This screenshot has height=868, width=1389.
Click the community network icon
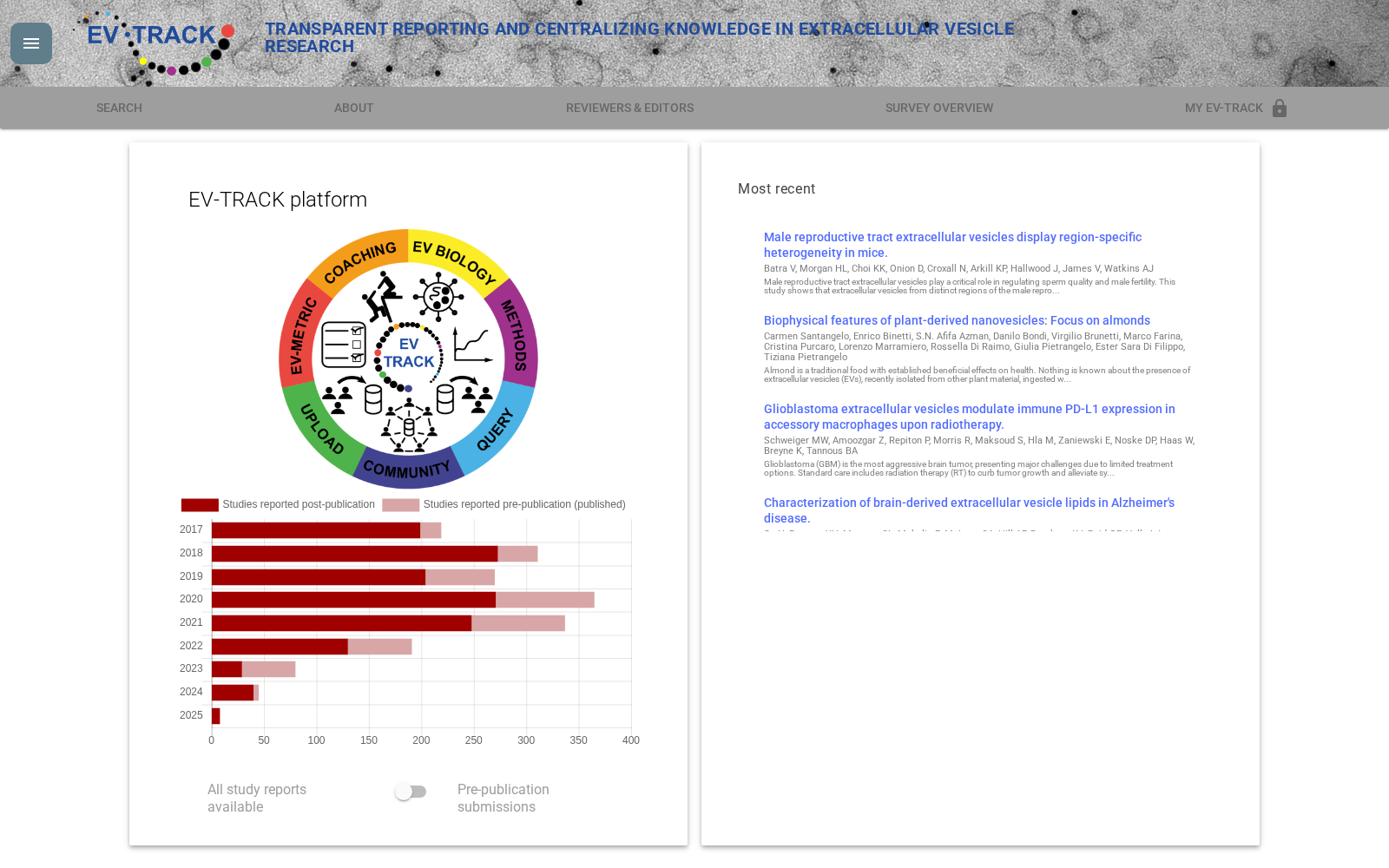point(409,425)
